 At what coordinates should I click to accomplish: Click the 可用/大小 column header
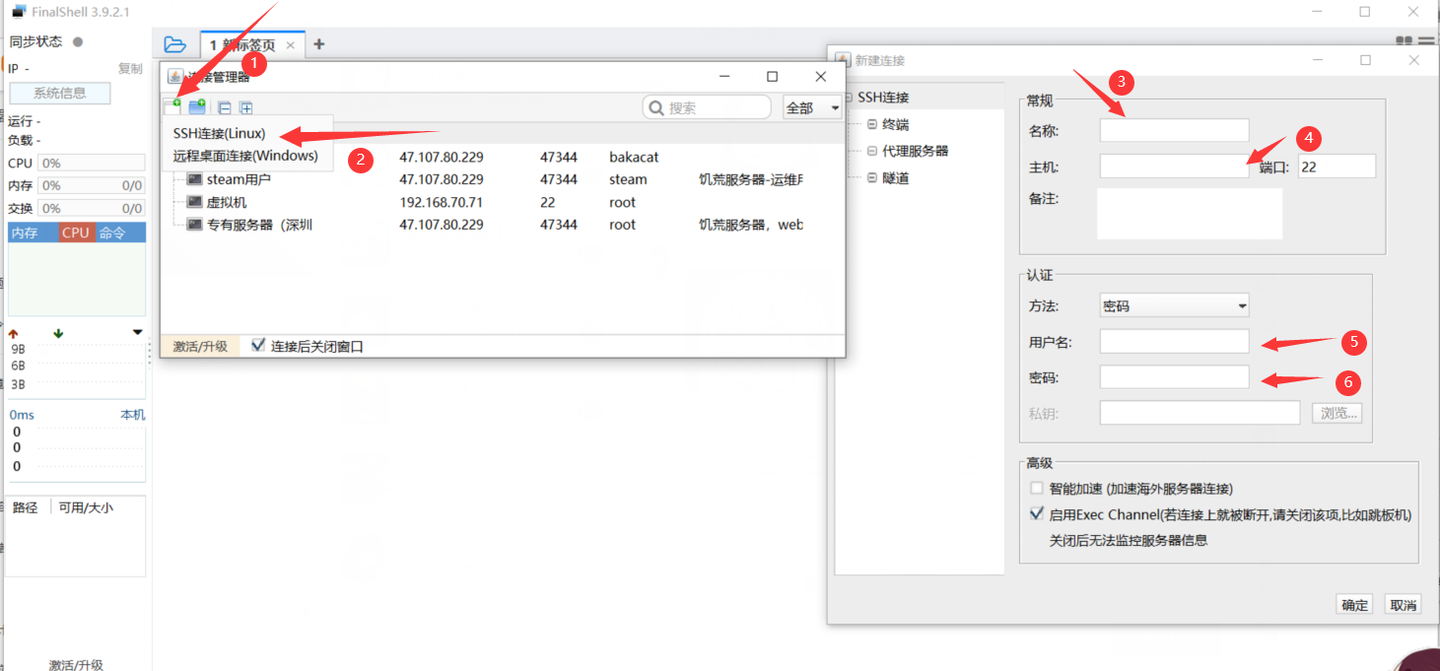86,507
